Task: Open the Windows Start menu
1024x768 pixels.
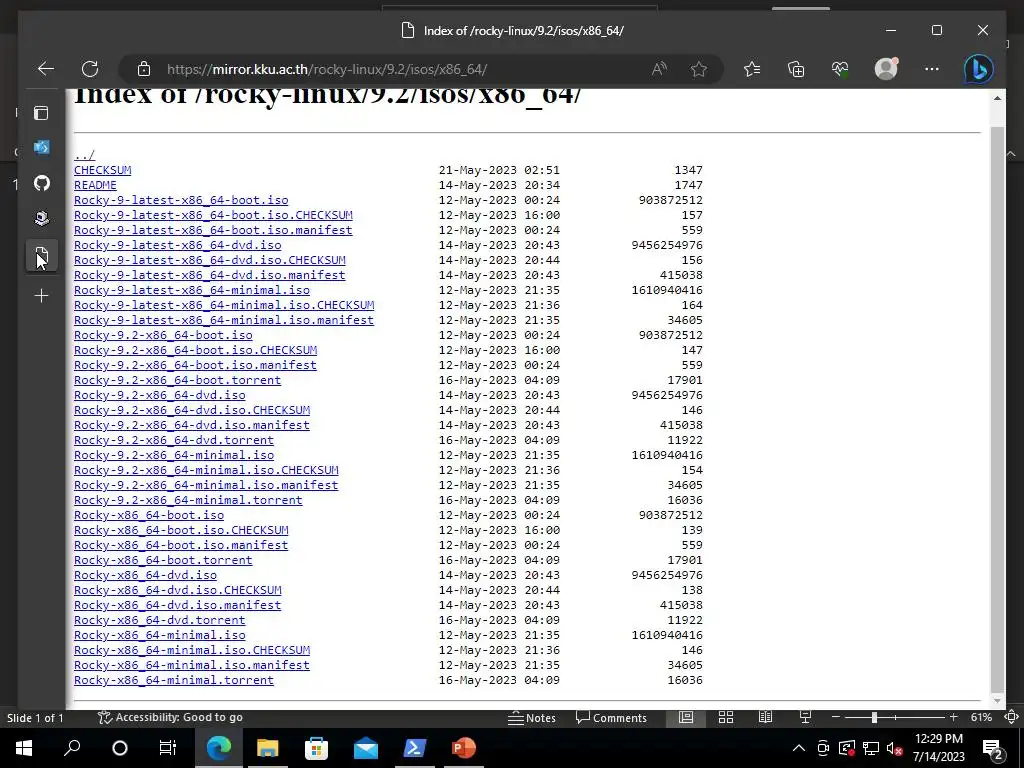Action: [x=24, y=748]
